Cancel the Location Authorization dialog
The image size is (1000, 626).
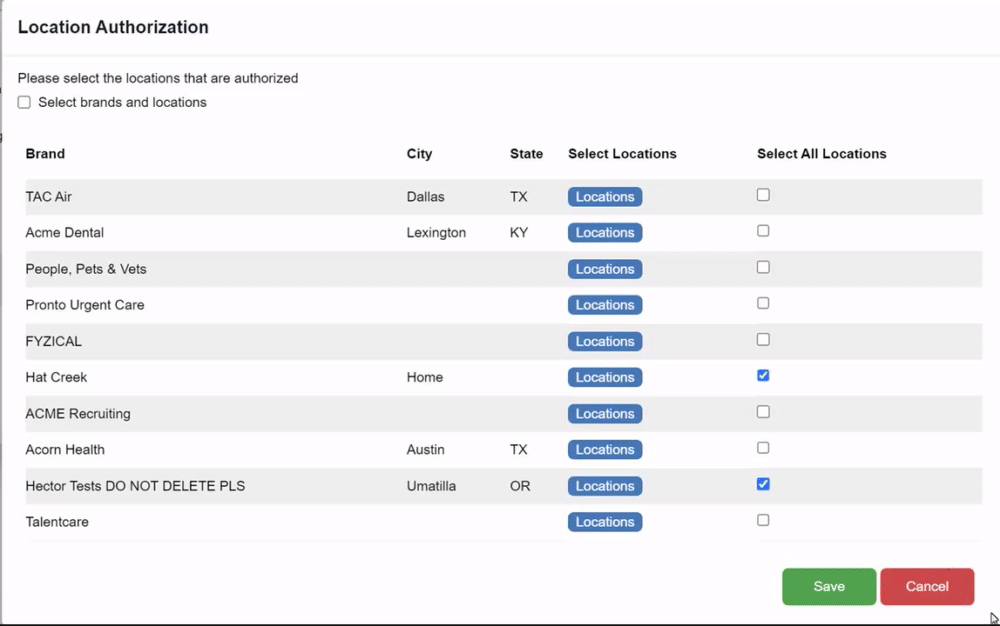926,587
